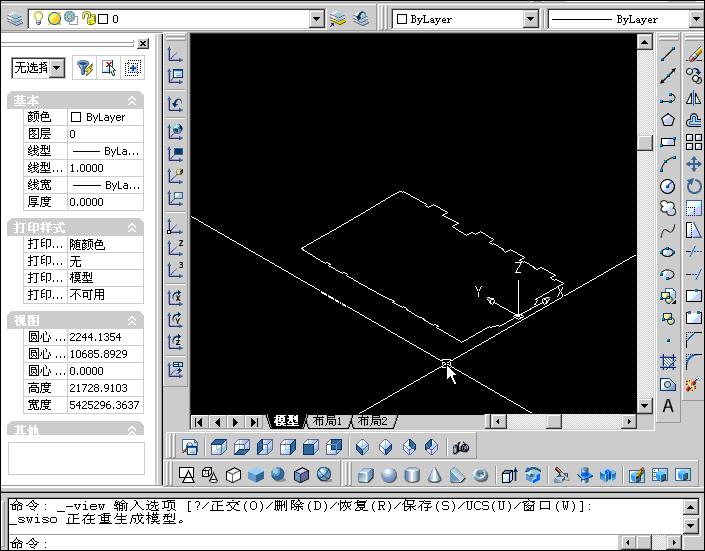Click the 高度 value 21728.9103
The image size is (705, 551).
[x=105, y=388]
